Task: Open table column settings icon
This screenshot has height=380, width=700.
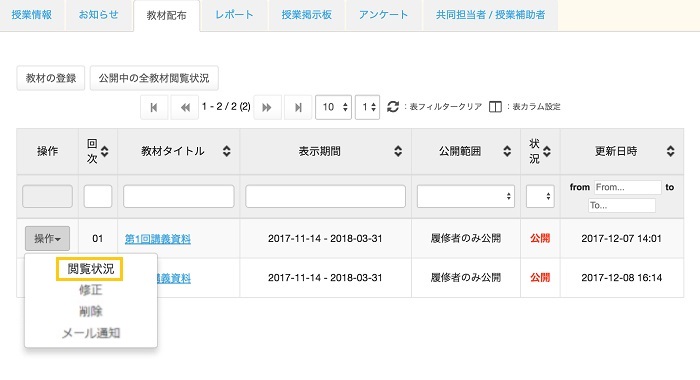Action: click(495, 107)
